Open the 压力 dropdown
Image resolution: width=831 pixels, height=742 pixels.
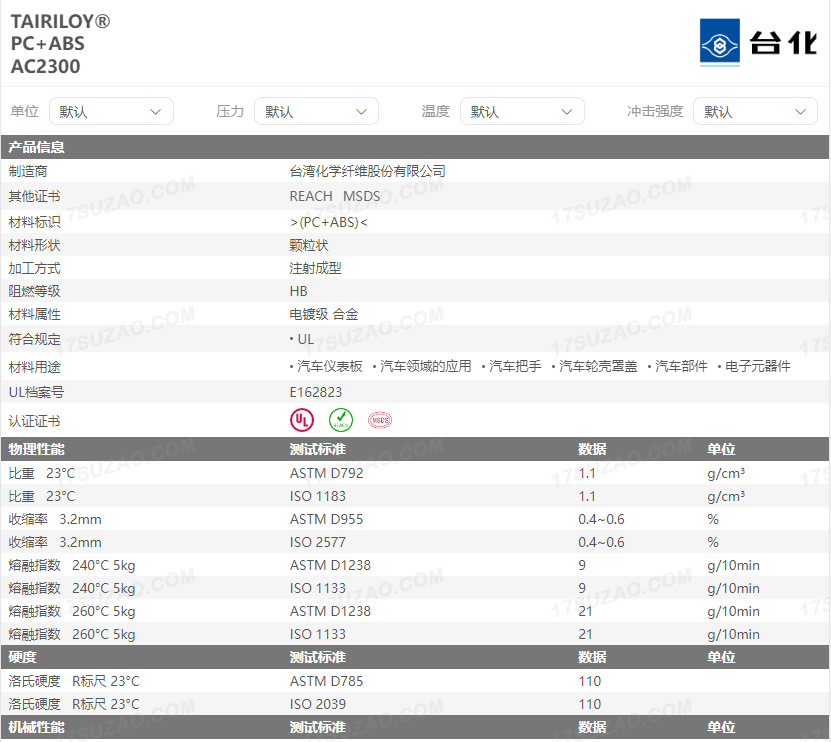316,111
